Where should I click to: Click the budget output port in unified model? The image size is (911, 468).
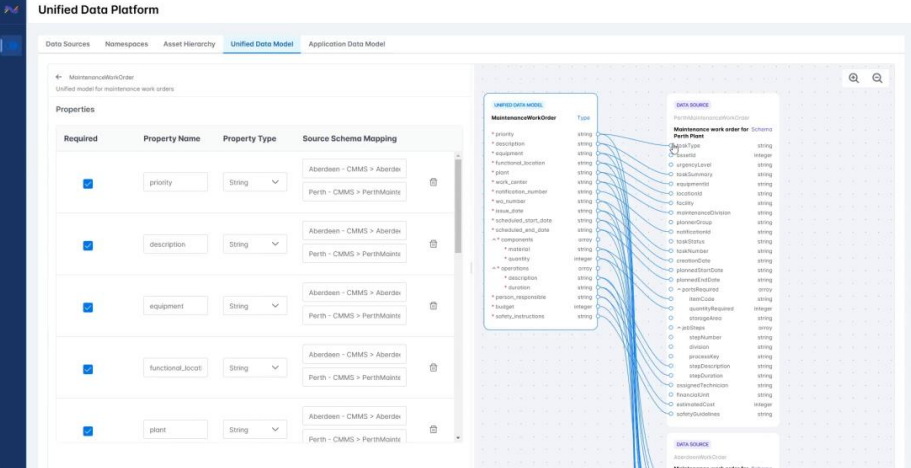tap(598, 307)
